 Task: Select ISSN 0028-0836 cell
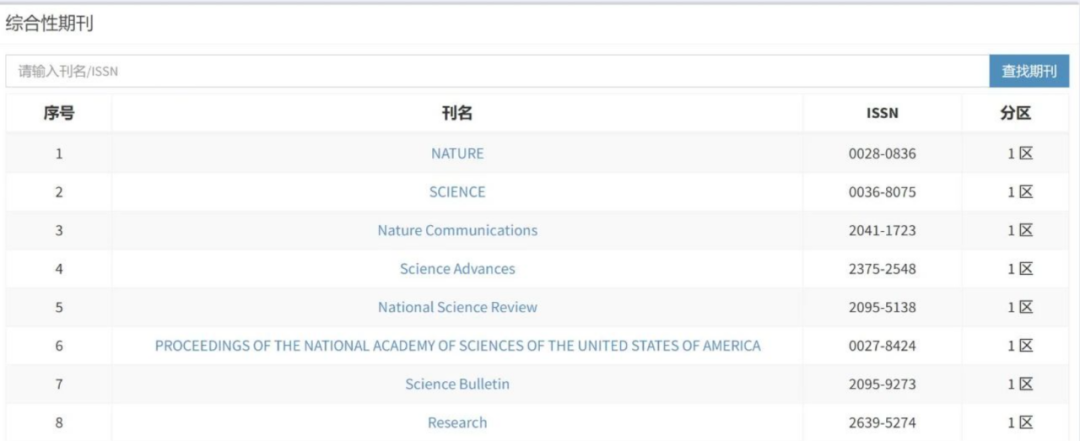(882, 153)
